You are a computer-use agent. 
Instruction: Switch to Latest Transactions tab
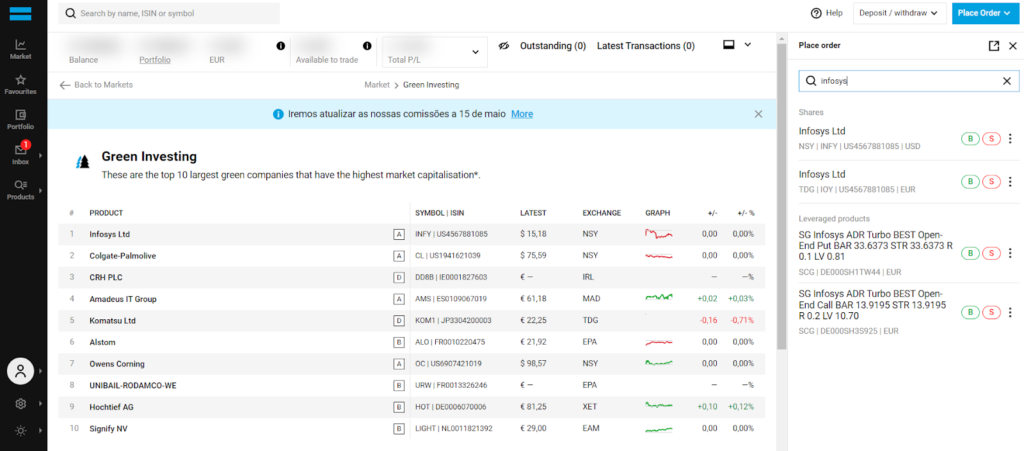645,46
